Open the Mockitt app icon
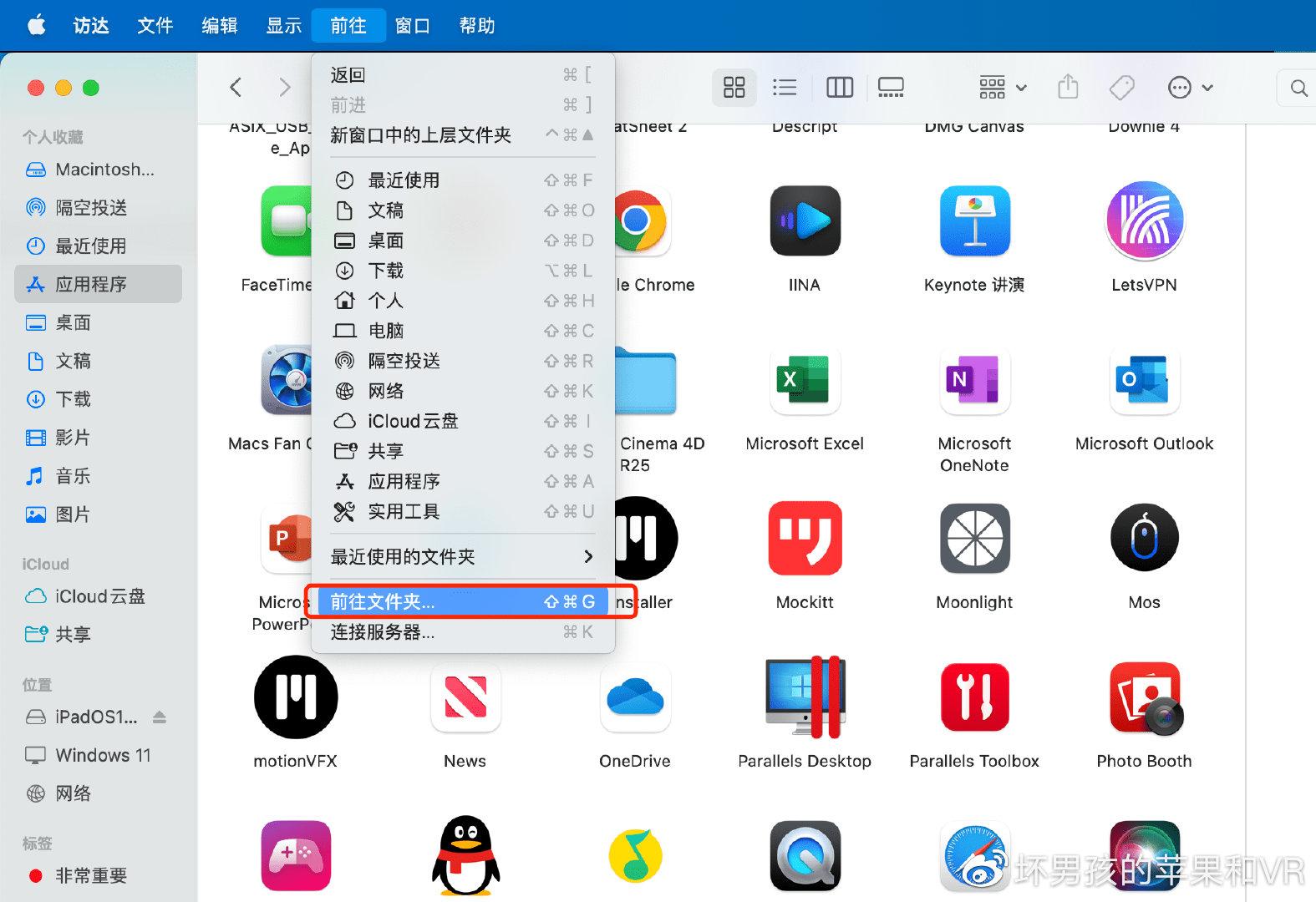Screen dimensions: 1316x902 [805, 539]
